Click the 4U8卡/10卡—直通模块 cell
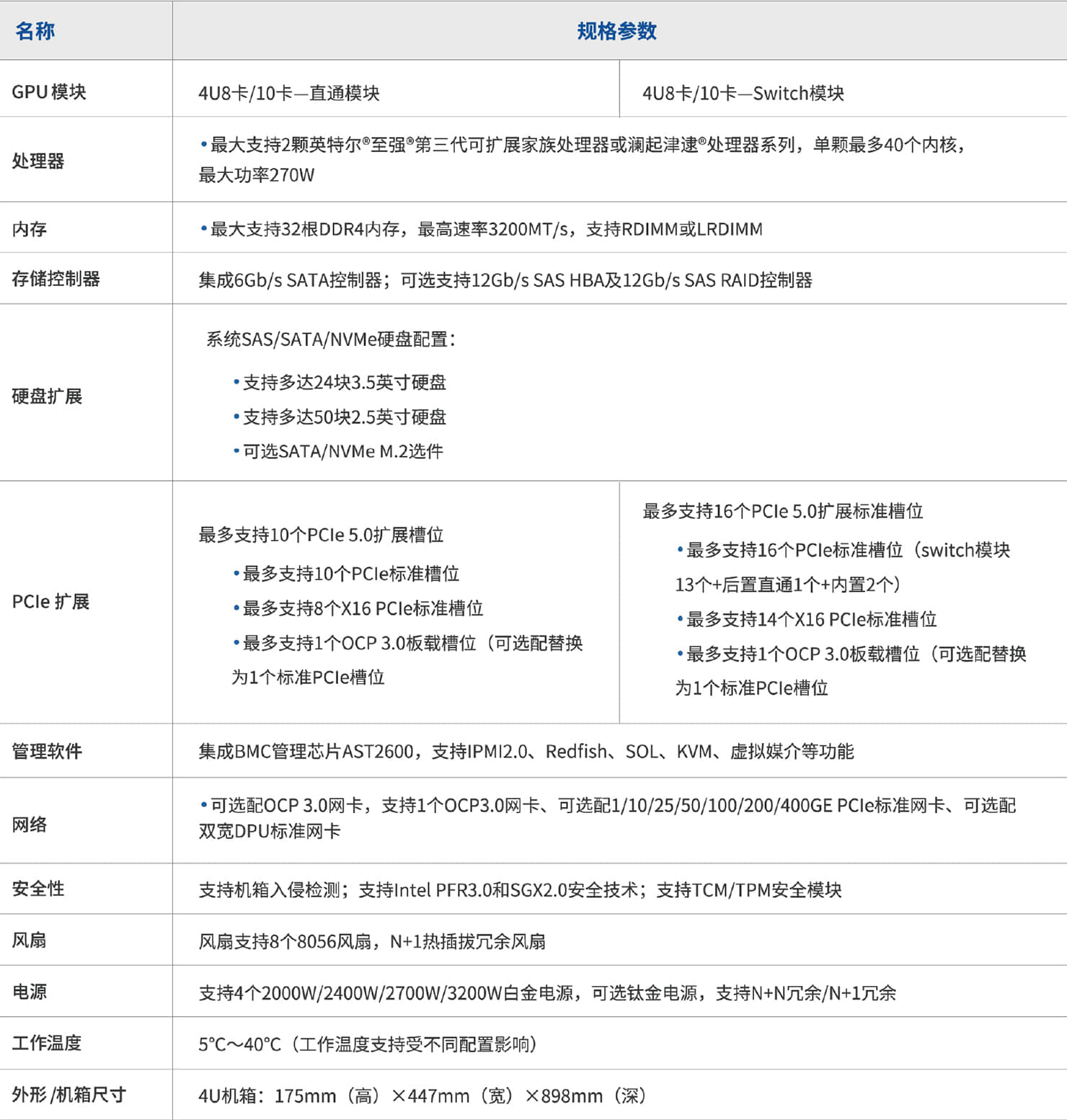1067x1120 pixels. [289, 94]
